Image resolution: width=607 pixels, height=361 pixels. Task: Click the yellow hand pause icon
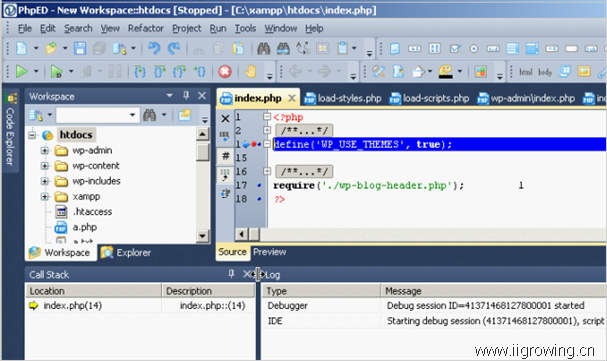pos(251,71)
